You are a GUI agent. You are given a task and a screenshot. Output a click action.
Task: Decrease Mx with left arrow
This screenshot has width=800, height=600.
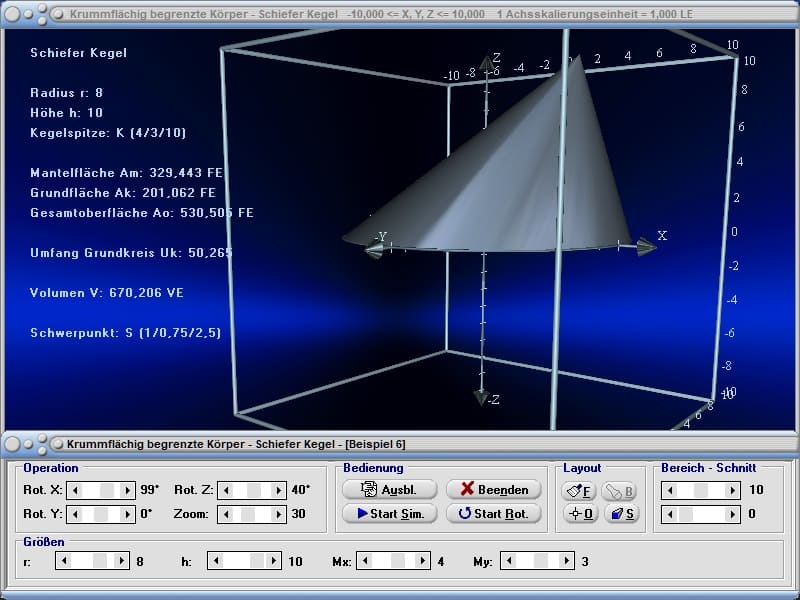[365, 561]
